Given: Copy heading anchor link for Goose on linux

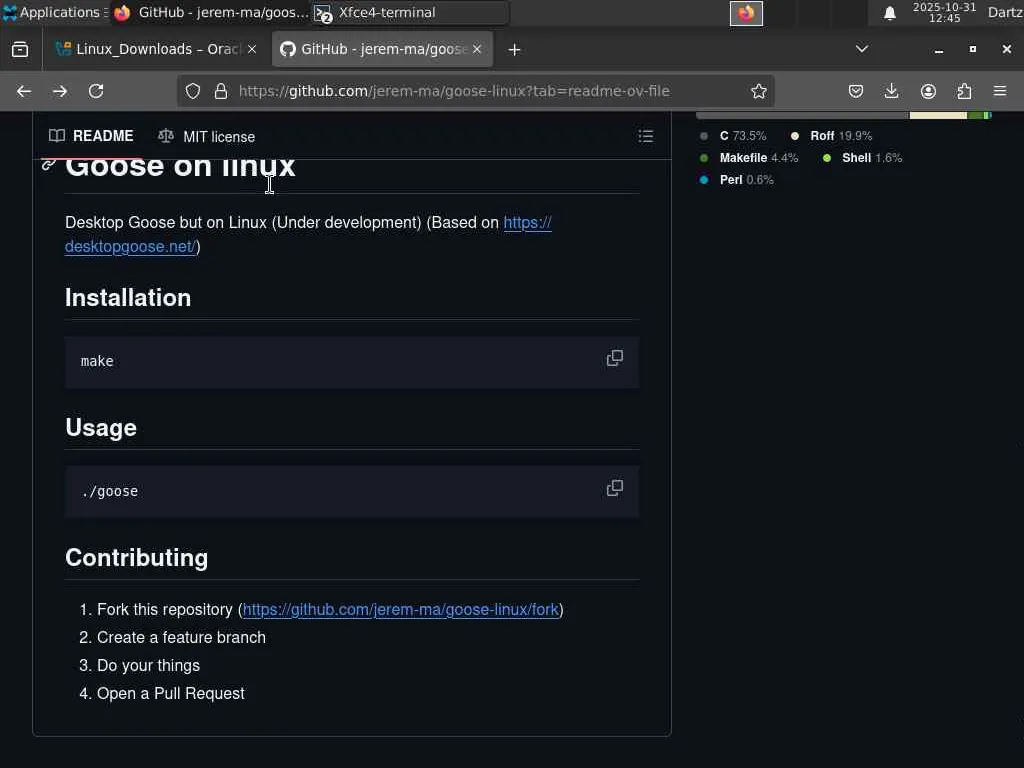Looking at the screenshot, I should [x=48, y=165].
